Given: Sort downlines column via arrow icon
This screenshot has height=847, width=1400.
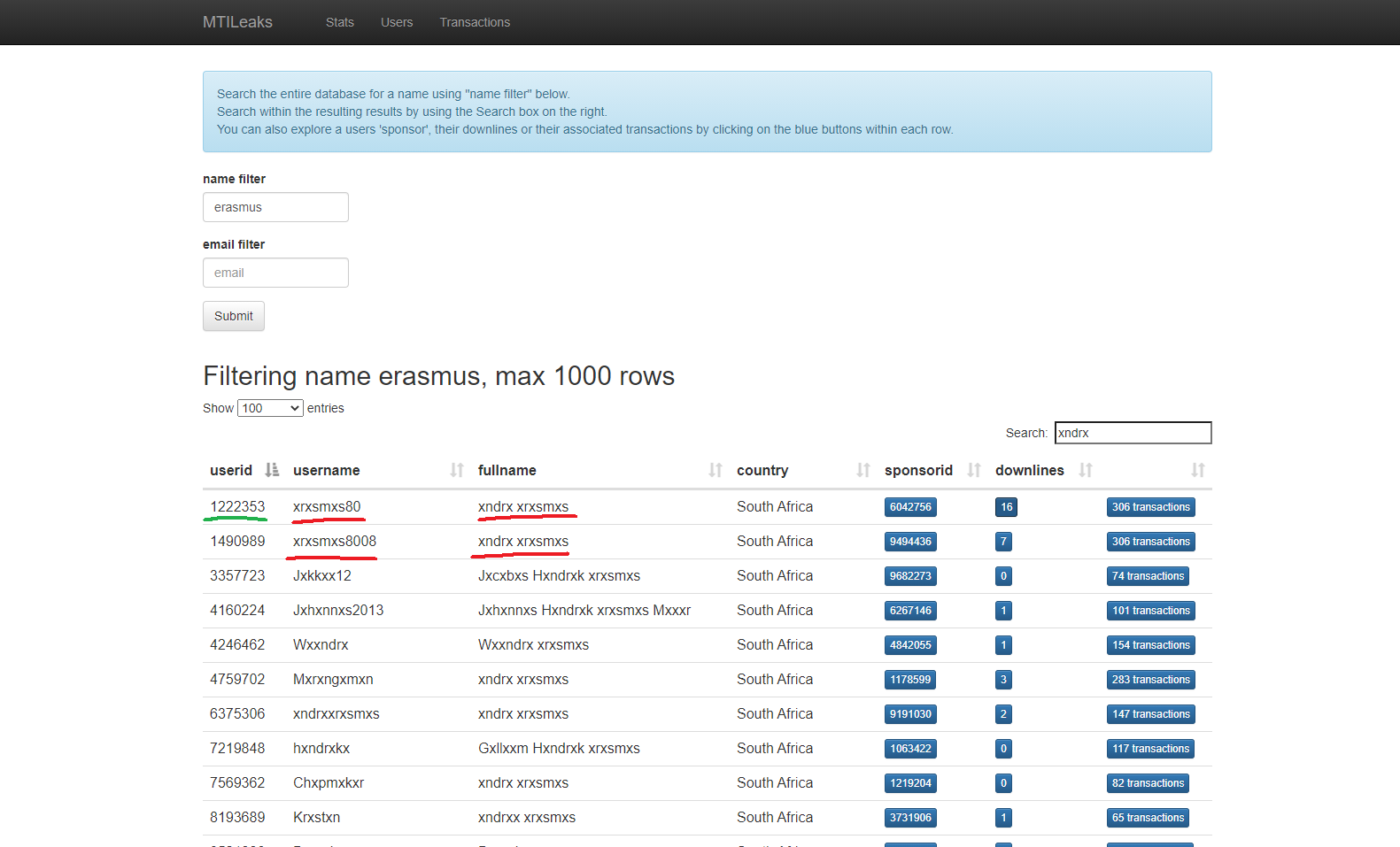Looking at the screenshot, I should tap(1086, 470).
